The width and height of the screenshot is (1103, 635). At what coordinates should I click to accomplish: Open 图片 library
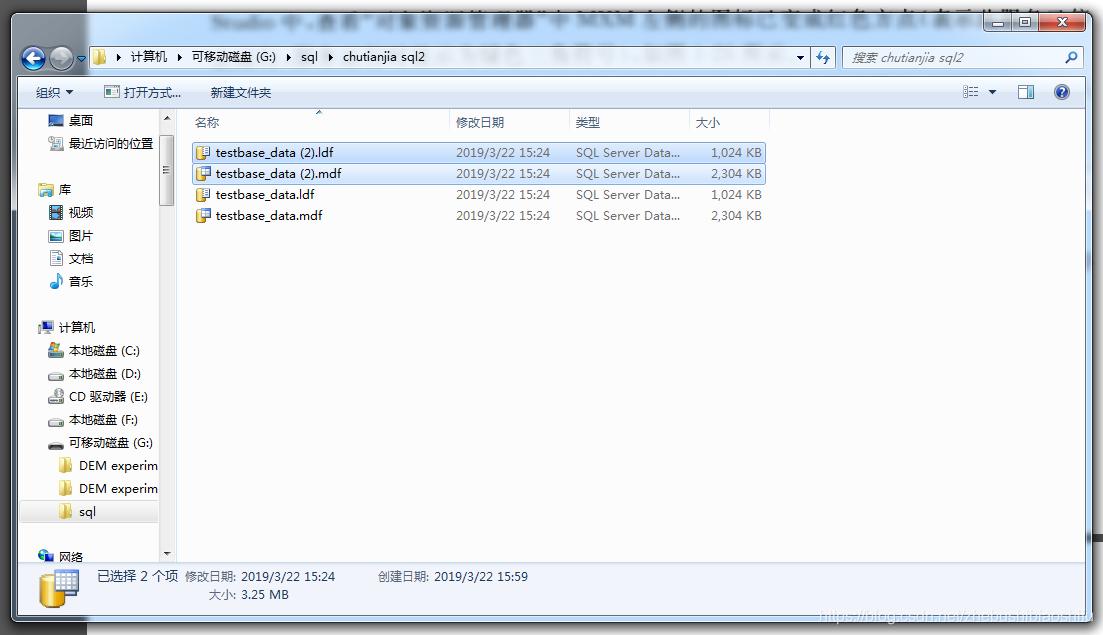81,236
